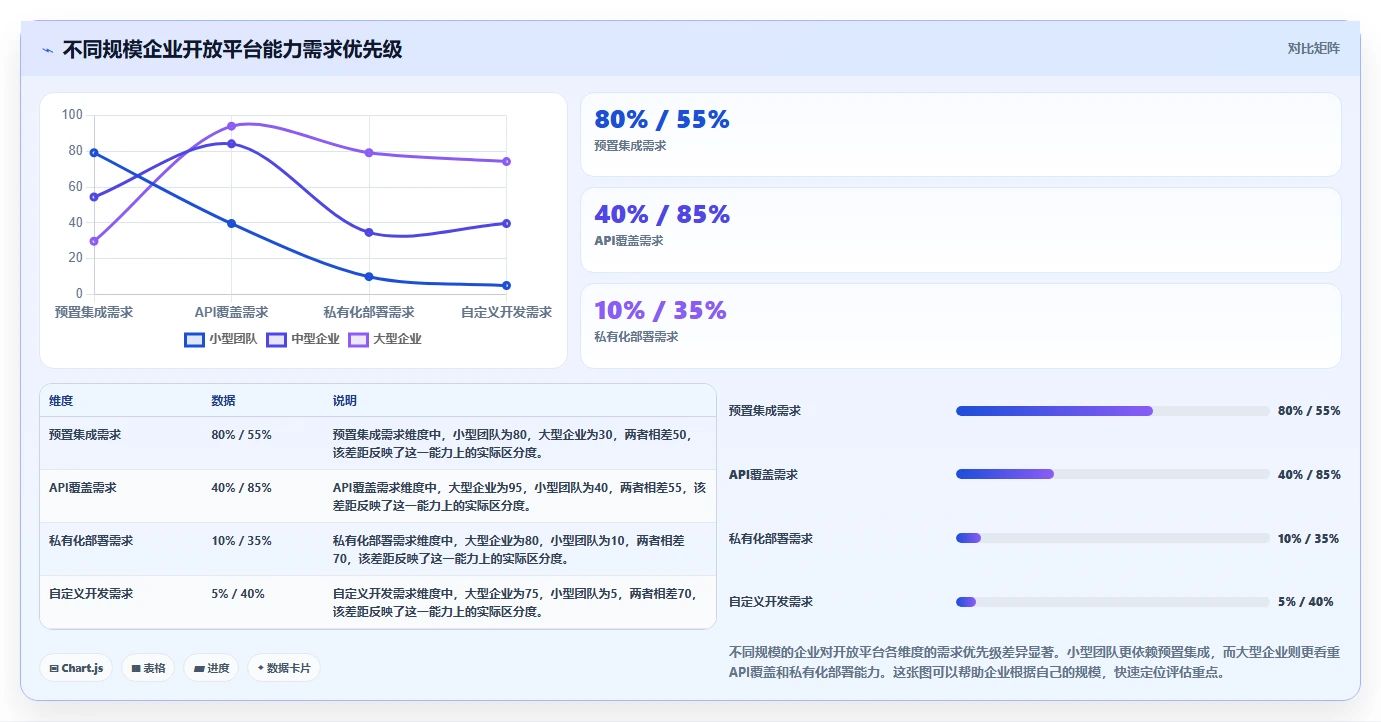Click the 数据 column header

coord(223,401)
